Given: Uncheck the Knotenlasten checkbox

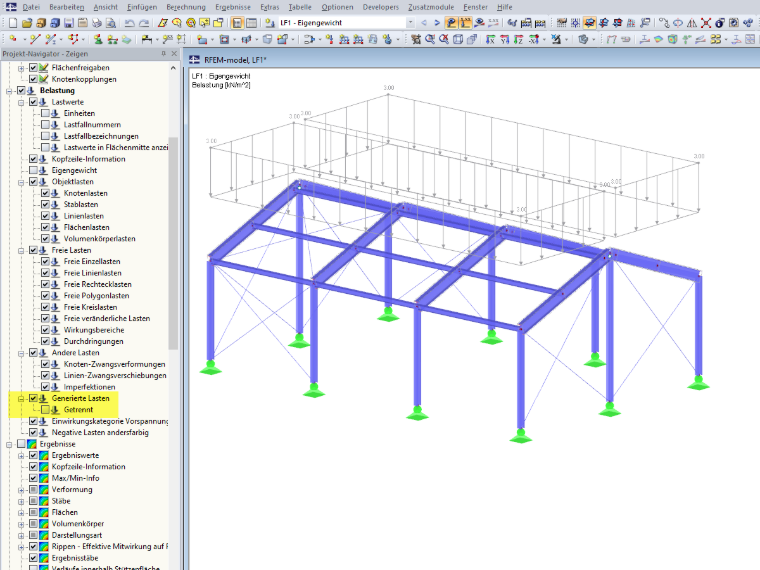Looking at the screenshot, I should click(x=45, y=193).
